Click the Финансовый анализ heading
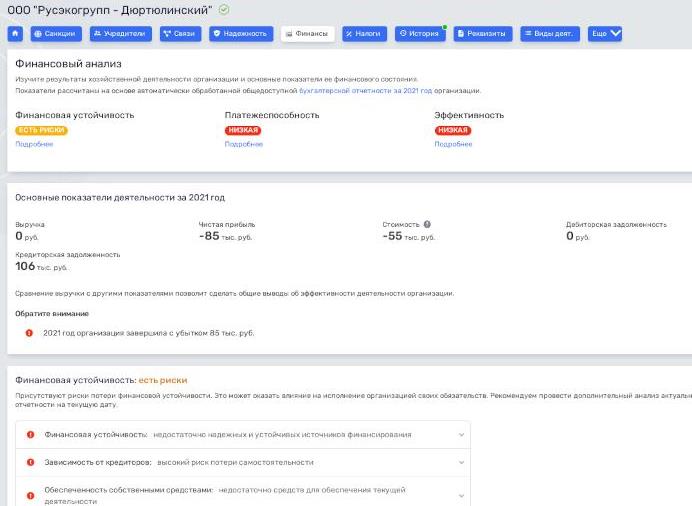This screenshot has height=506, width=692. pos(68,64)
